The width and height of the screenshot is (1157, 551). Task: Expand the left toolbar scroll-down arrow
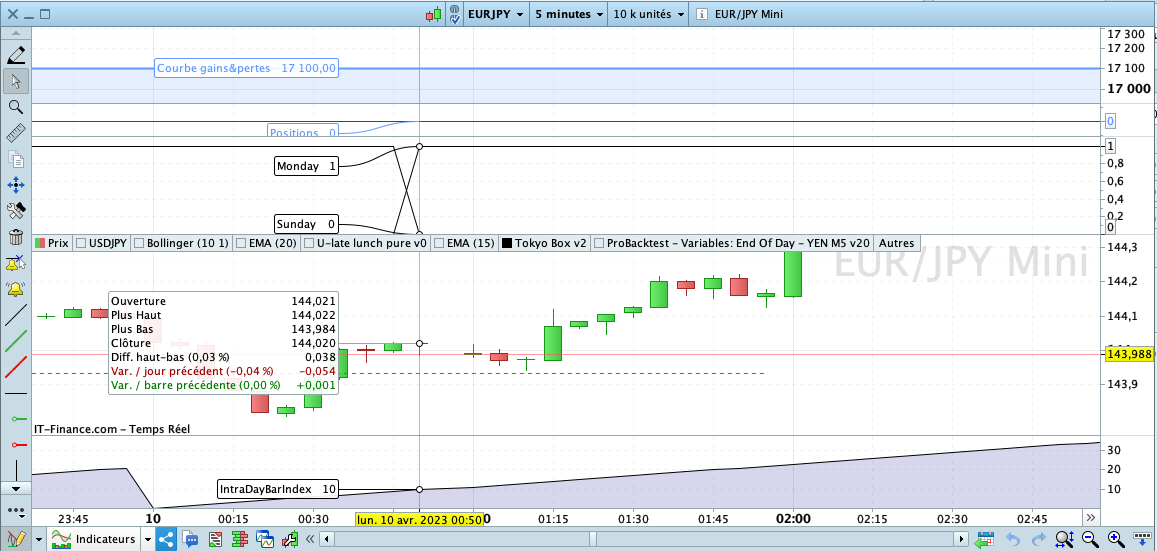point(15,488)
